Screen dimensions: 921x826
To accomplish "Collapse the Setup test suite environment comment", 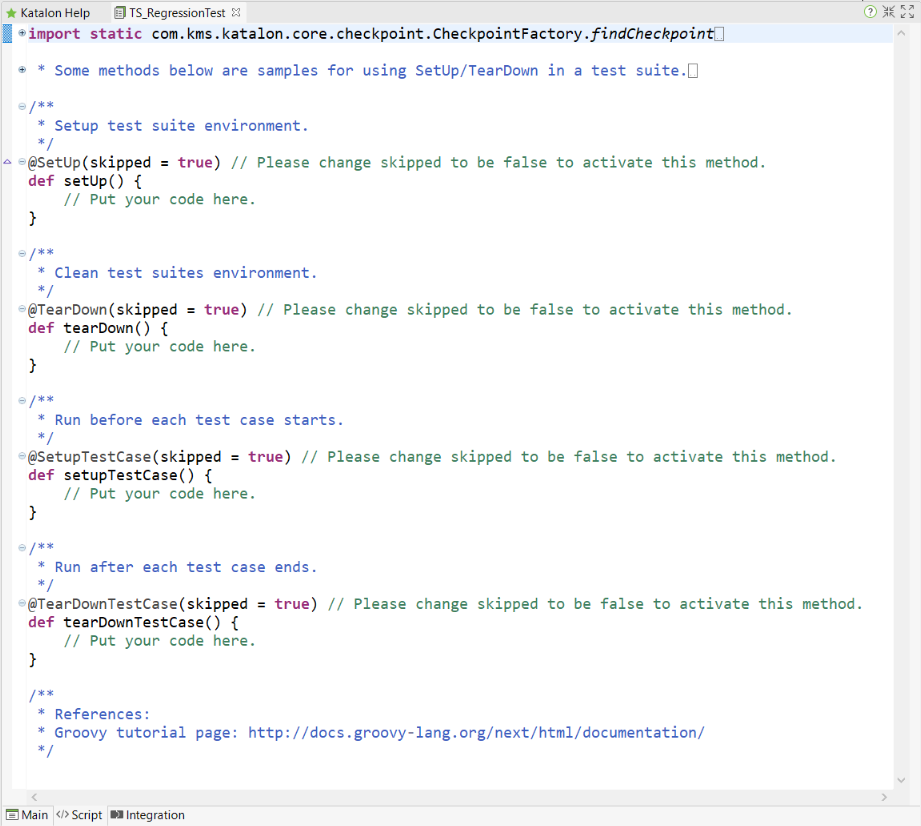I will pyautogui.click(x=22, y=106).
